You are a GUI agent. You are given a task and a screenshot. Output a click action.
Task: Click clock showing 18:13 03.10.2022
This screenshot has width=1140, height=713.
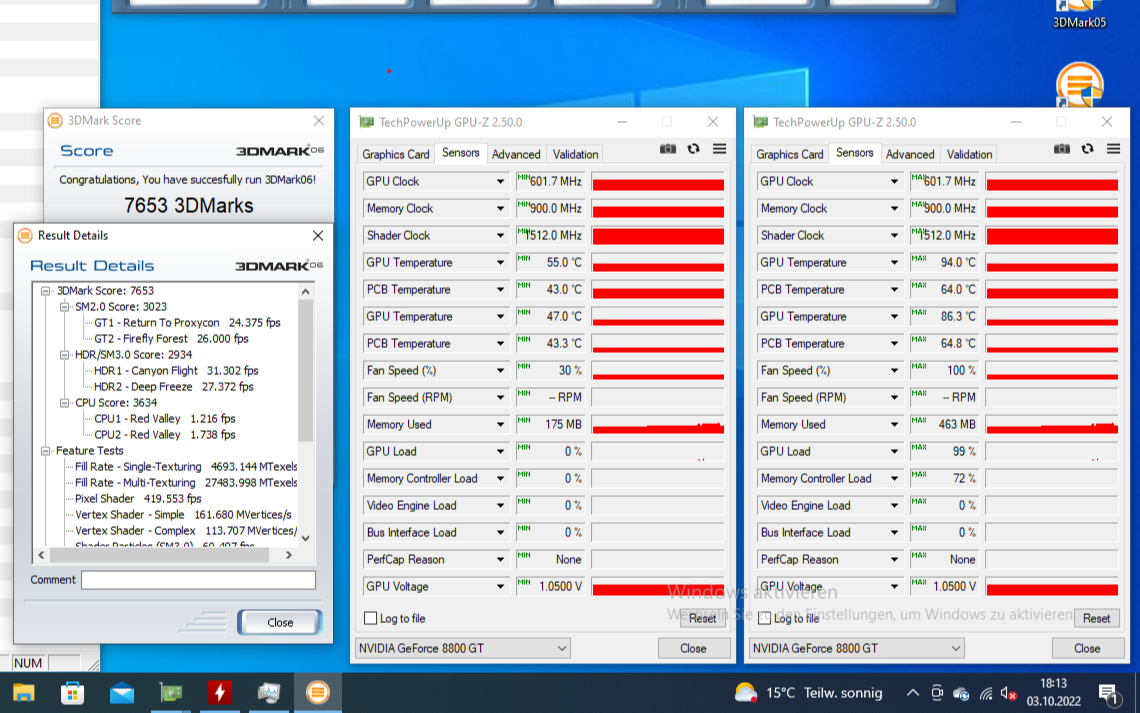(1053, 693)
